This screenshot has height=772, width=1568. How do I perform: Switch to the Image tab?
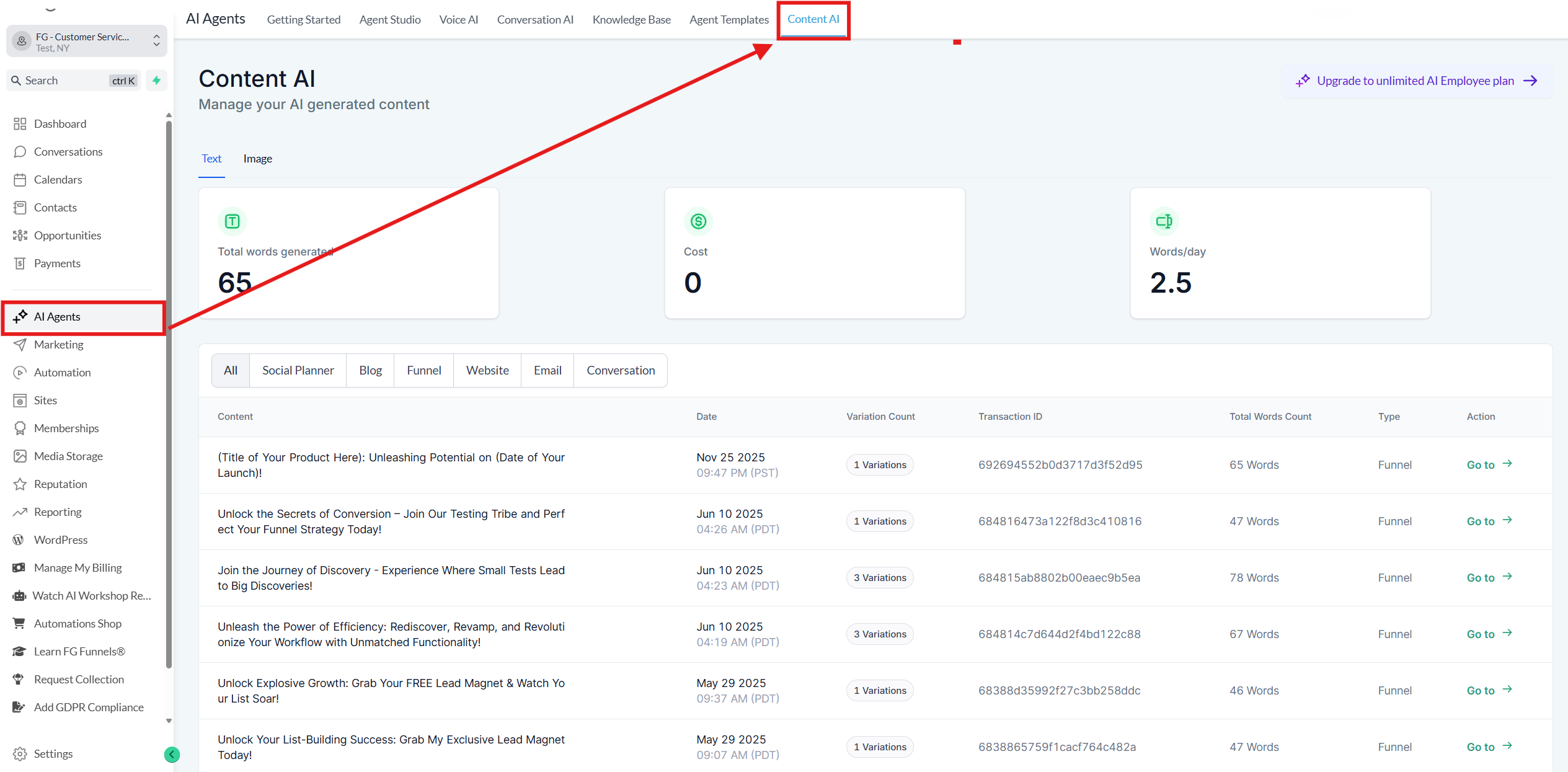[x=257, y=159]
